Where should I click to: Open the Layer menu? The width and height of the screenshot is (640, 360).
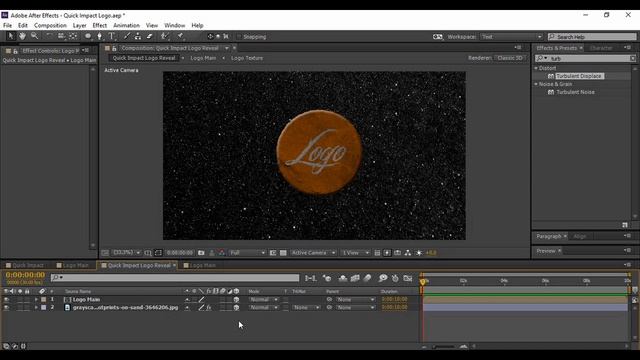click(x=80, y=25)
